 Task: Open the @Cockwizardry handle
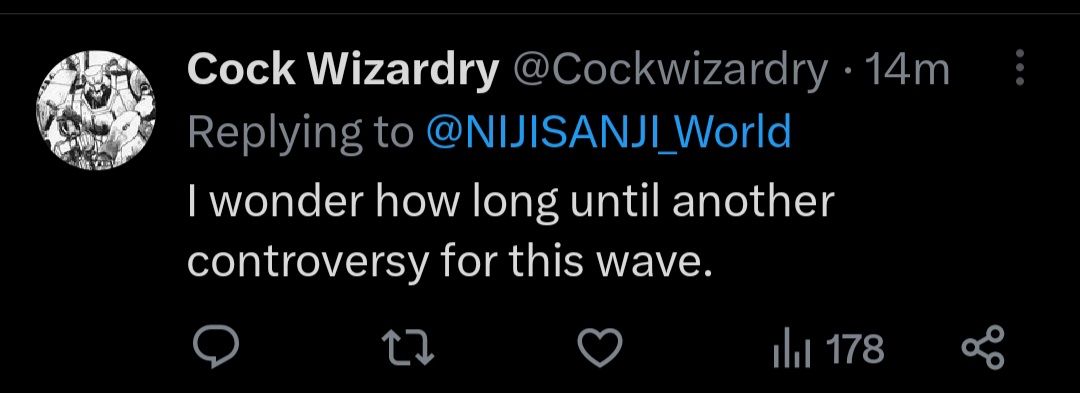click(x=669, y=70)
